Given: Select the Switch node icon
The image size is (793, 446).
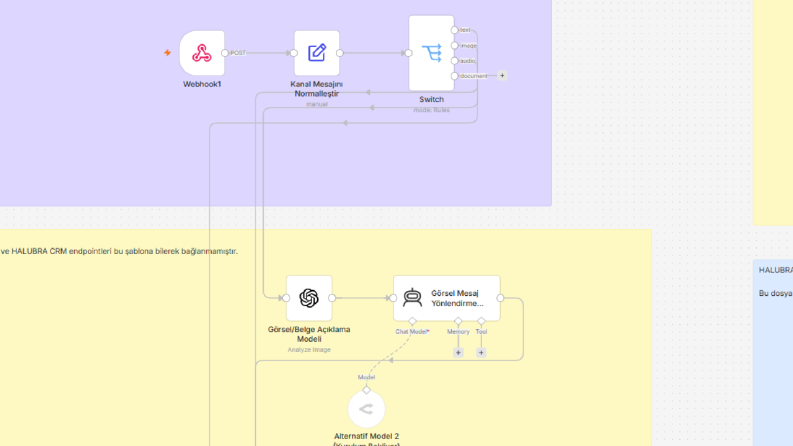Looking at the screenshot, I should (431, 53).
